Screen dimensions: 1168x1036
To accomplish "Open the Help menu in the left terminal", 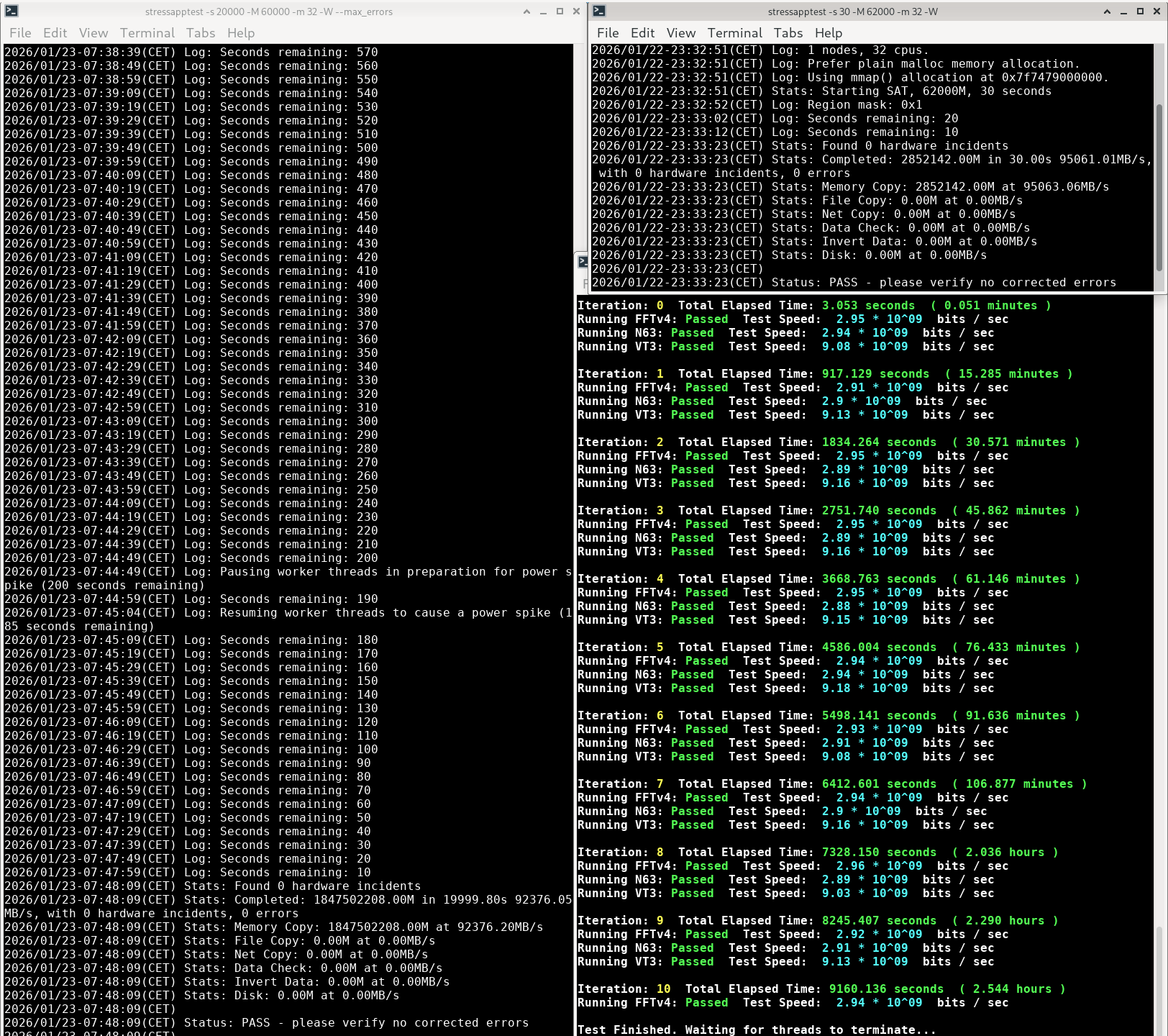I will [x=241, y=33].
